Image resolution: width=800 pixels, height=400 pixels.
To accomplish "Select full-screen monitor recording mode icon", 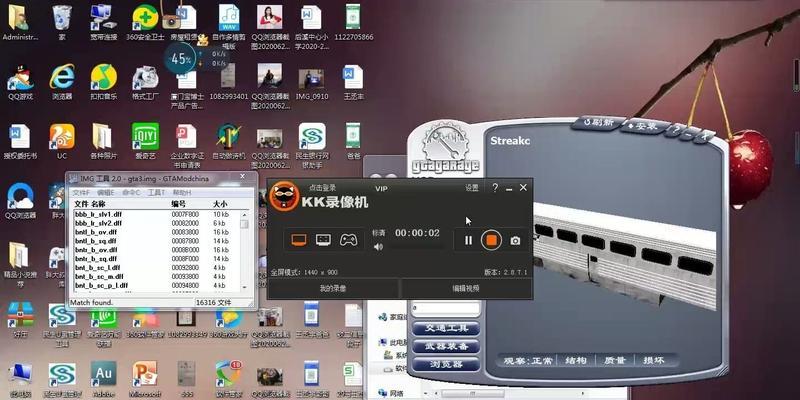I will [299, 240].
